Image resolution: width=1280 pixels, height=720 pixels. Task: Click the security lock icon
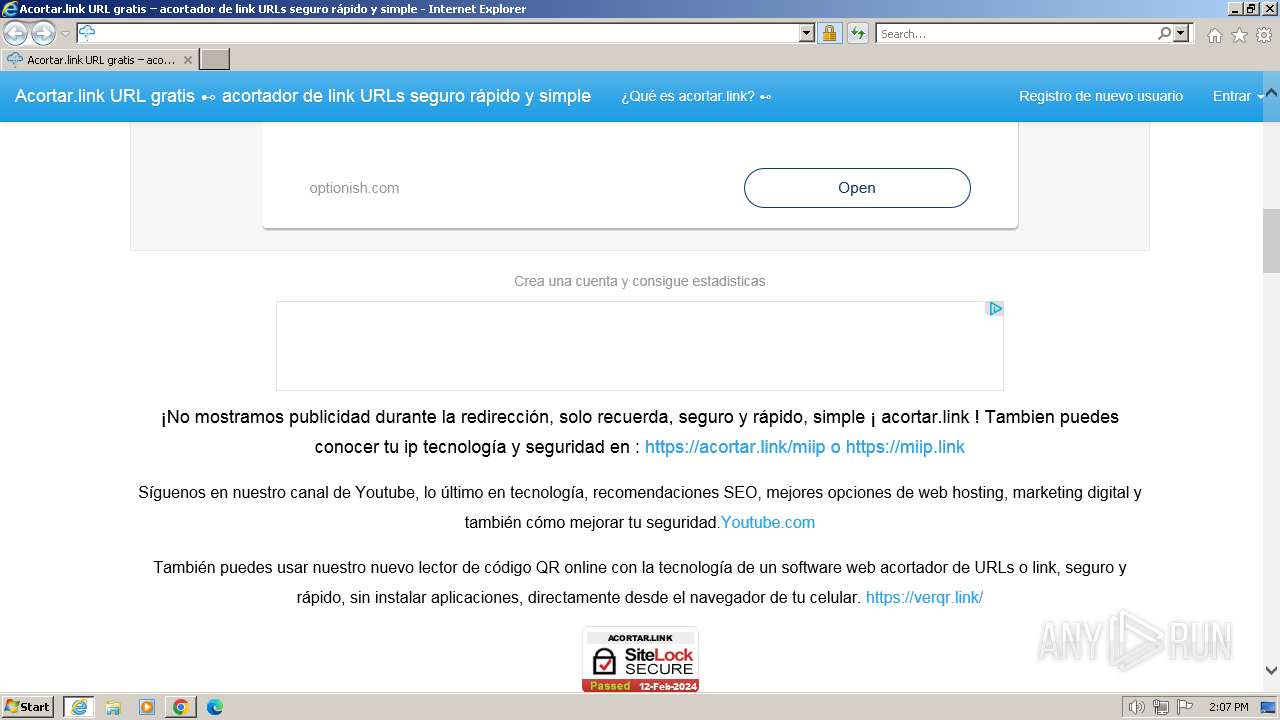tap(829, 33)
